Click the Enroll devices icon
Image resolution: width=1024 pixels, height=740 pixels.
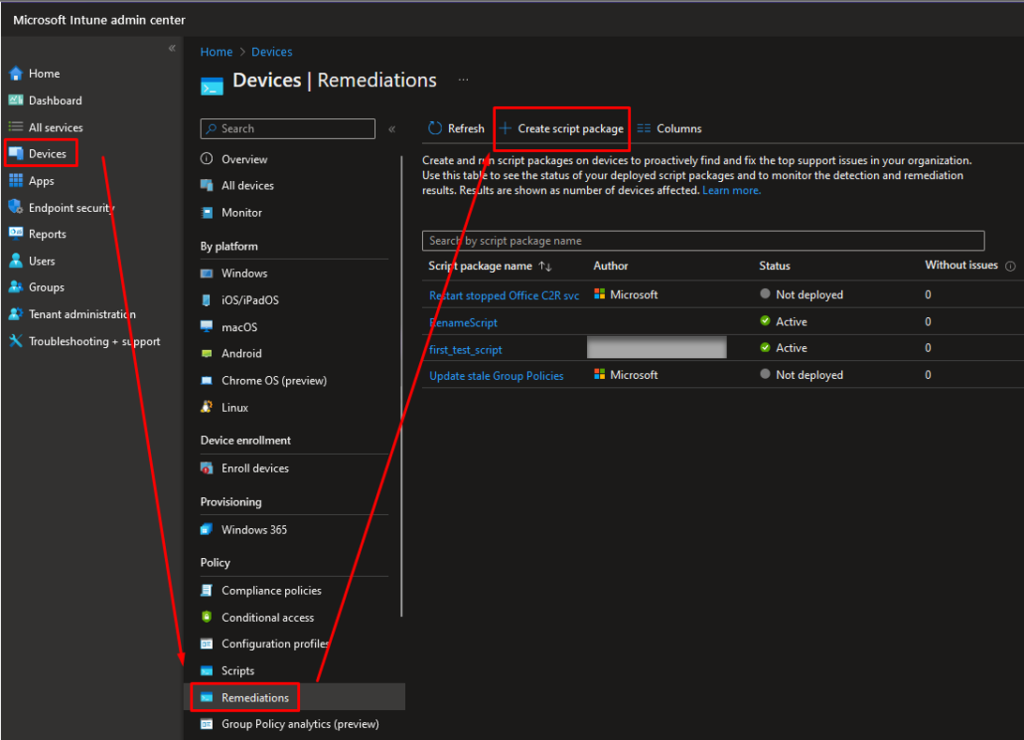coord(206,468)
